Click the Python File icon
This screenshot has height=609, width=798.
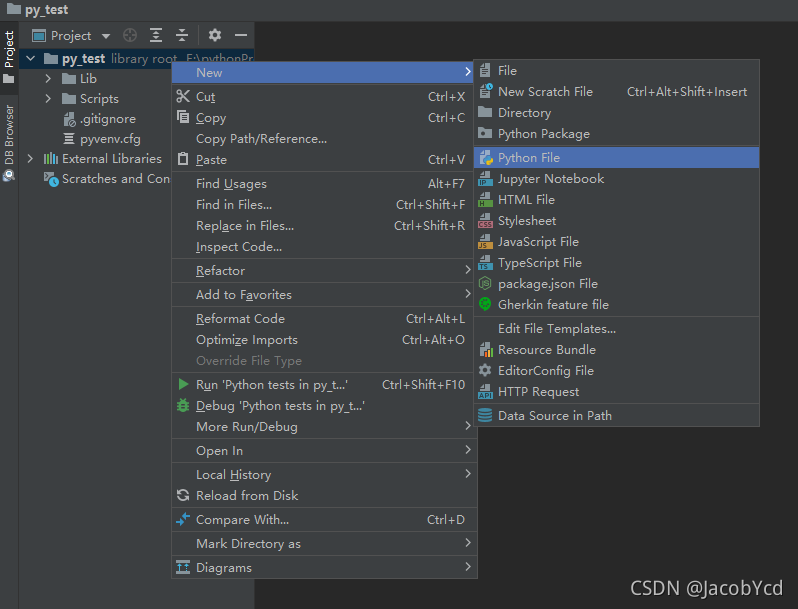pos(486,158)
